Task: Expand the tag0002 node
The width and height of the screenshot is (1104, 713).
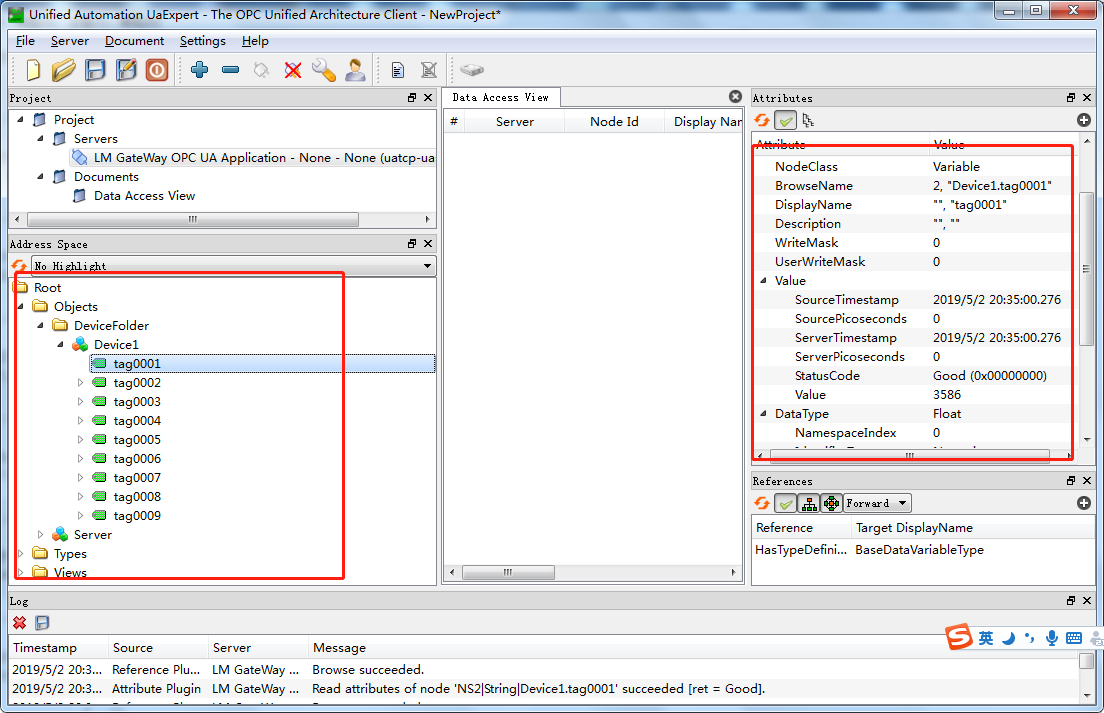Action: 80,382
